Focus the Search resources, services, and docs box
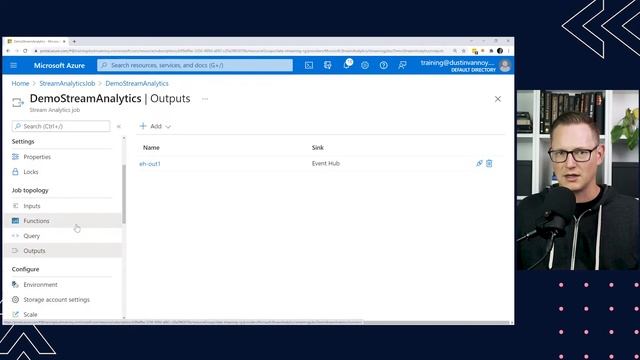This screenshot has width=640, height=360. 195,65
